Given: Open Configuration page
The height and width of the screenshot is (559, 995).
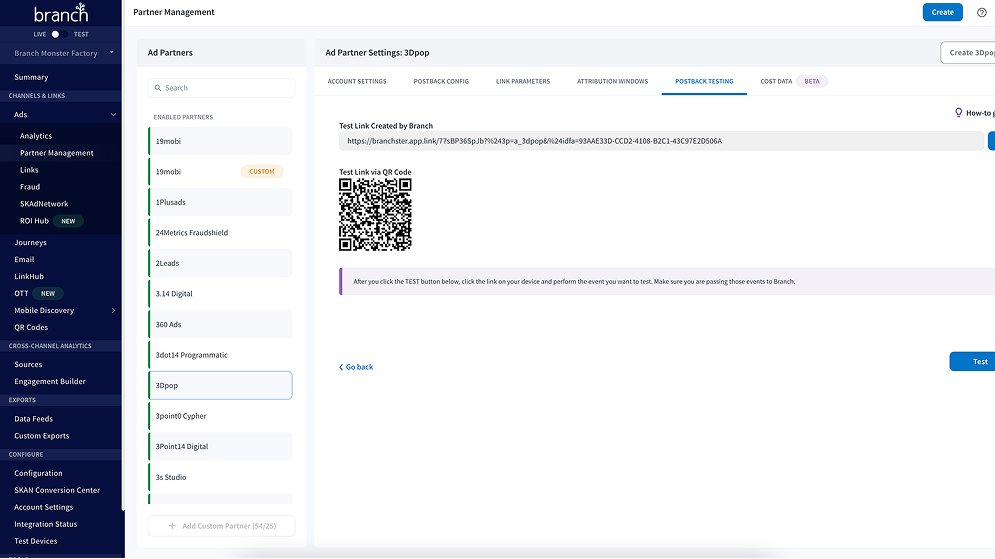Looking at the screenshot, I should [38, 473].
